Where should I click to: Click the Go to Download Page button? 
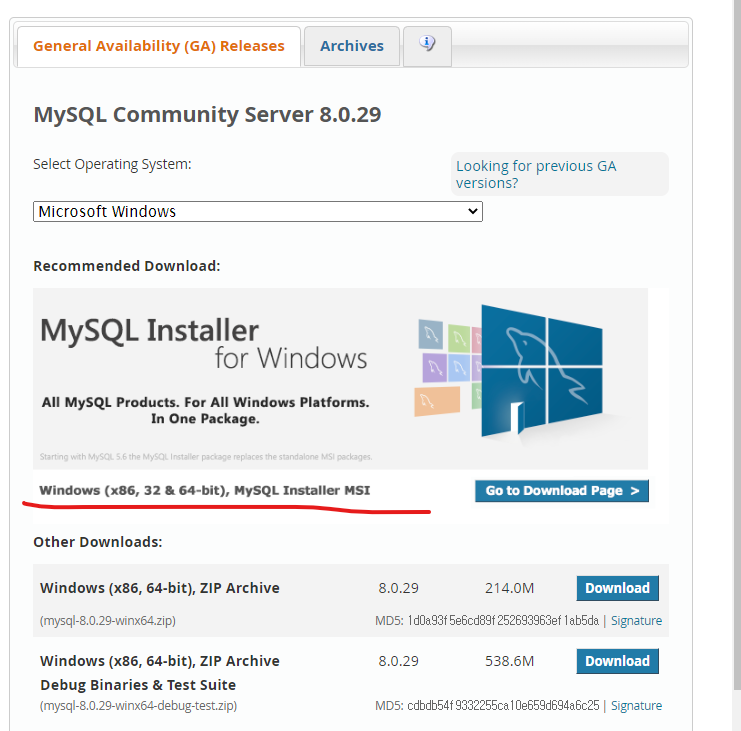[562, 491]
